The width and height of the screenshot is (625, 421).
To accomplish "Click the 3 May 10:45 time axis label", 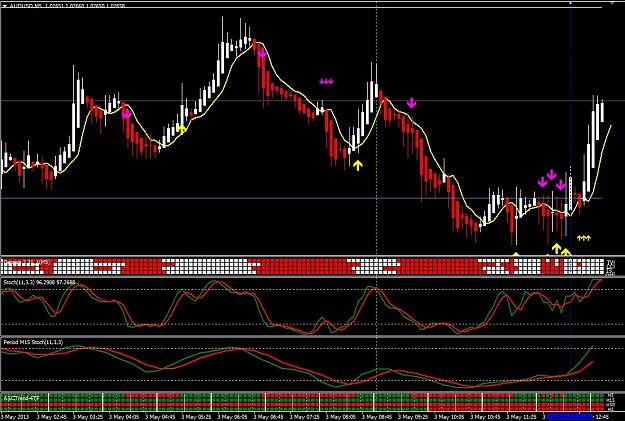I will 485,417.
